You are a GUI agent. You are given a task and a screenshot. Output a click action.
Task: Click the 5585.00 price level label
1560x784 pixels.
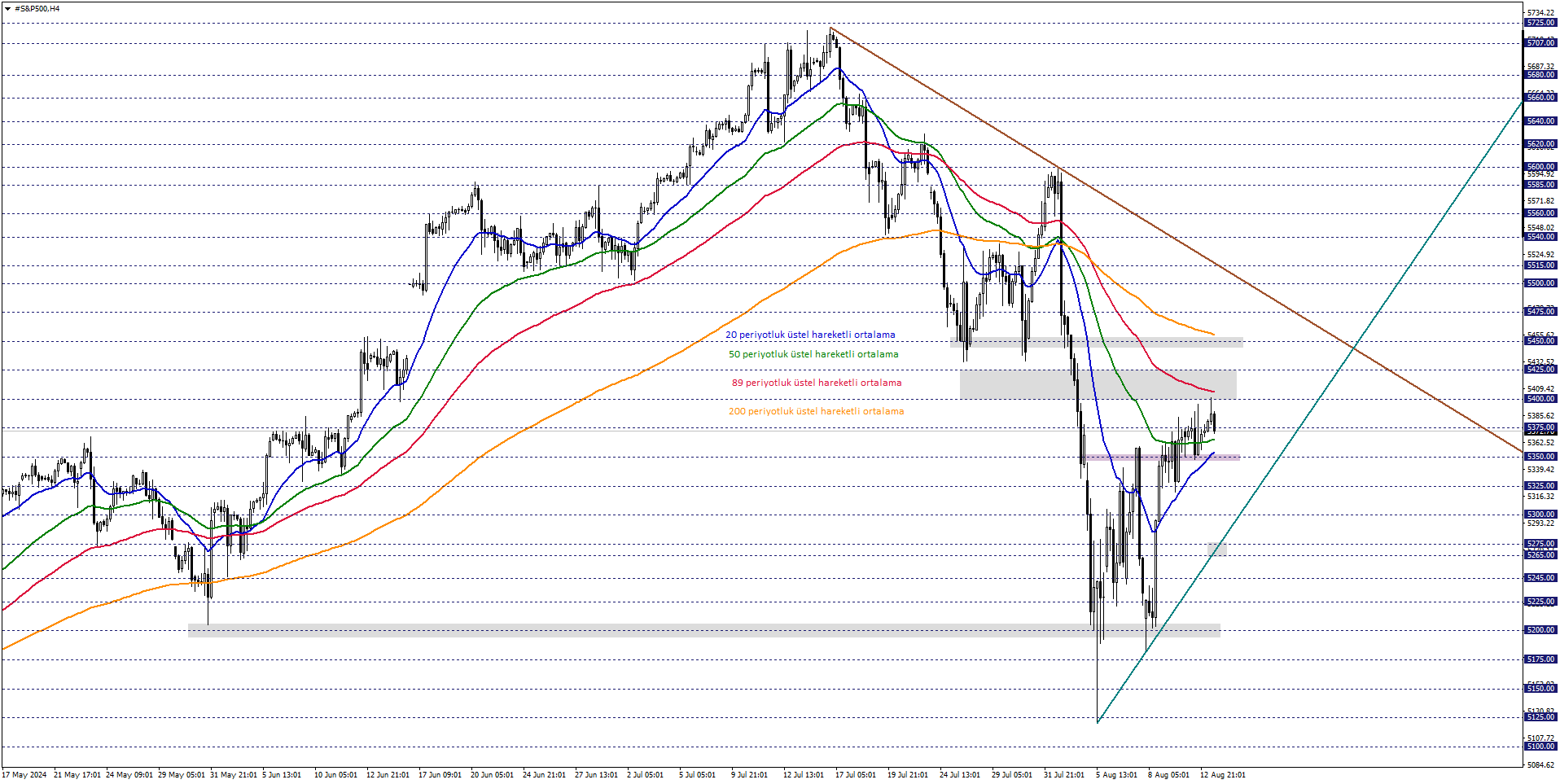(x=1540, y=185)
